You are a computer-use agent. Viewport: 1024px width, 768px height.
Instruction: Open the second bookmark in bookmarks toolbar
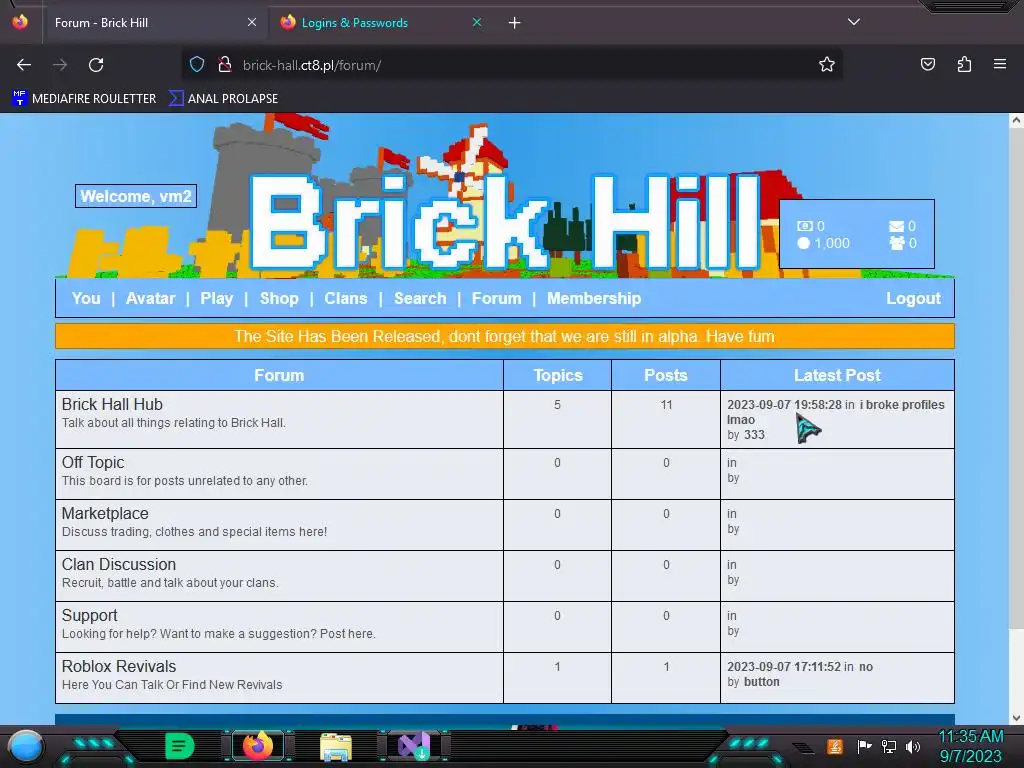click(223, 99)
